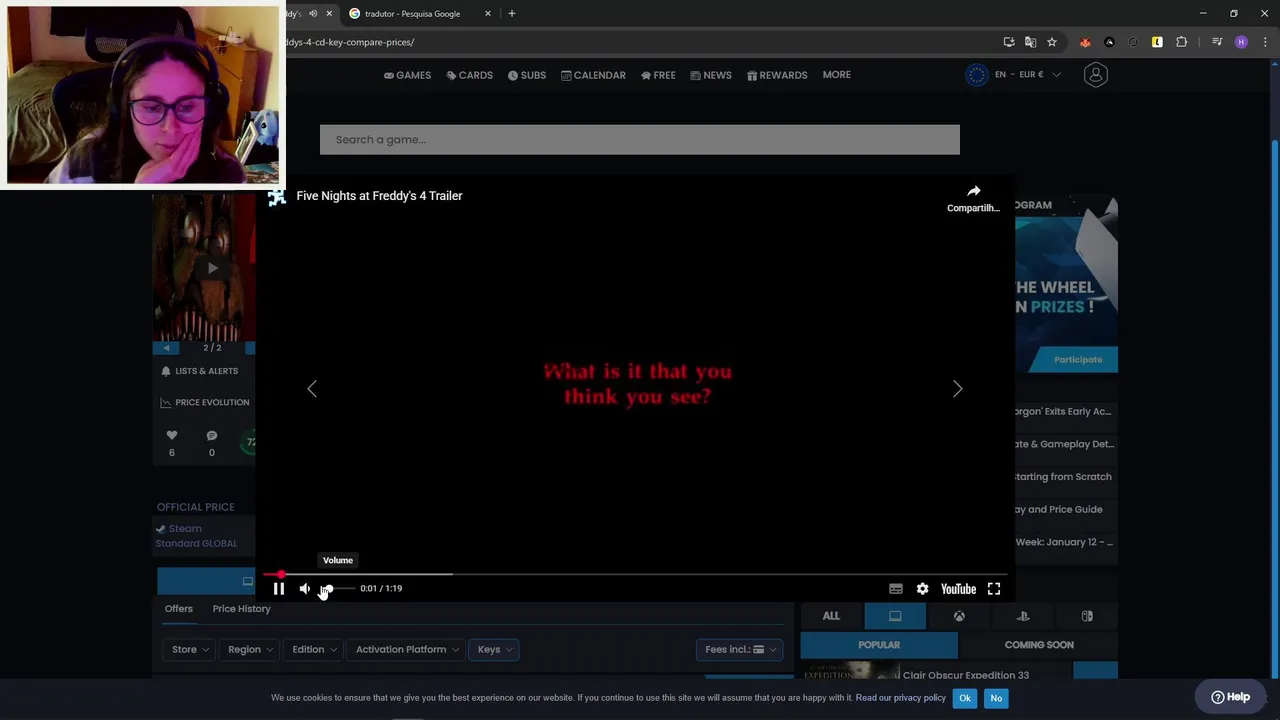The height and width of the screenshot is (720, 1280).
Task: Open the 'Starting from Scratch' news link
Action: [1063, 477]
